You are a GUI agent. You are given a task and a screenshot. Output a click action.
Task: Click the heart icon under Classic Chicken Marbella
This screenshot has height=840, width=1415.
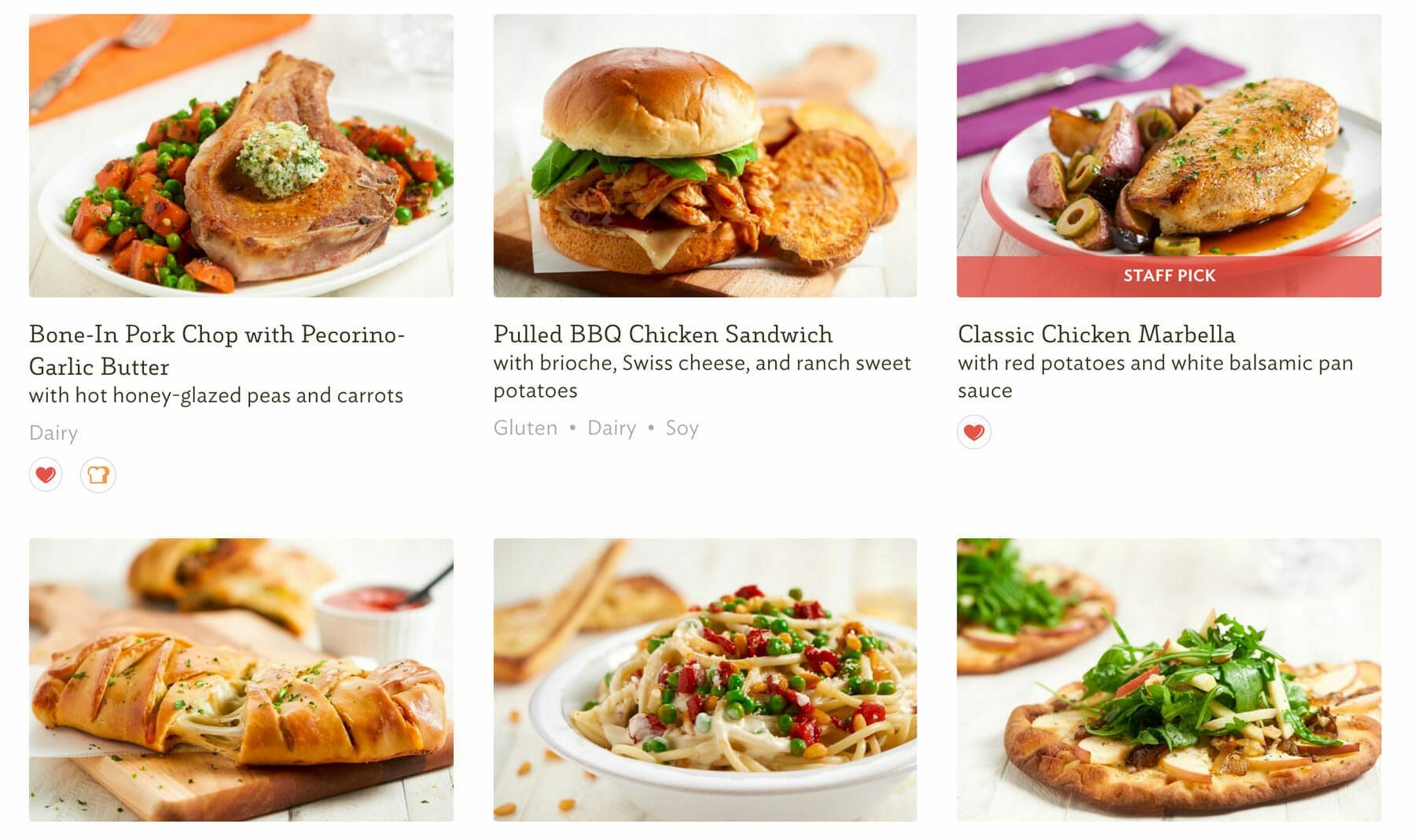(x=974, y=431)
